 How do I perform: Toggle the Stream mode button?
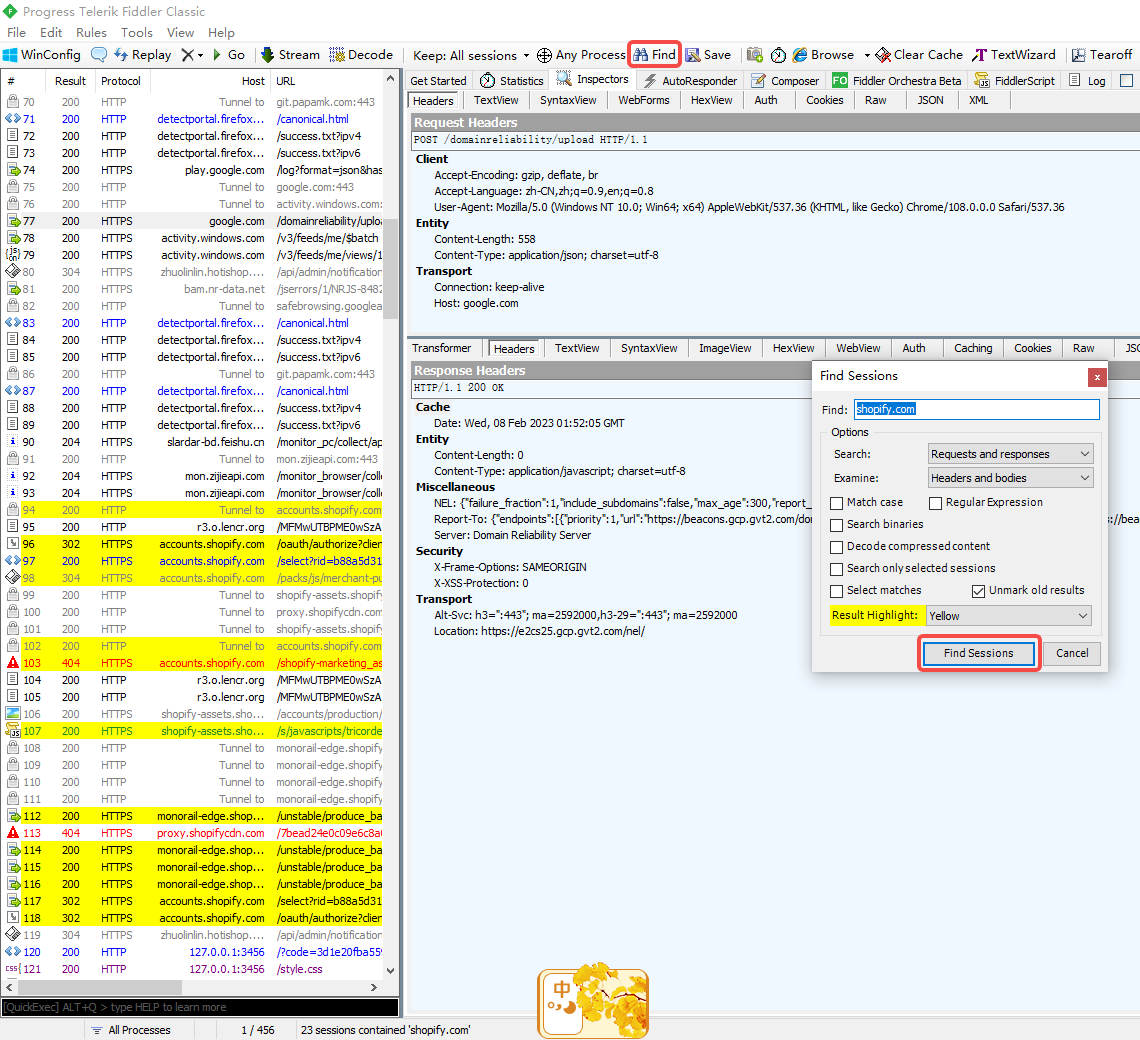pos(290,55)
